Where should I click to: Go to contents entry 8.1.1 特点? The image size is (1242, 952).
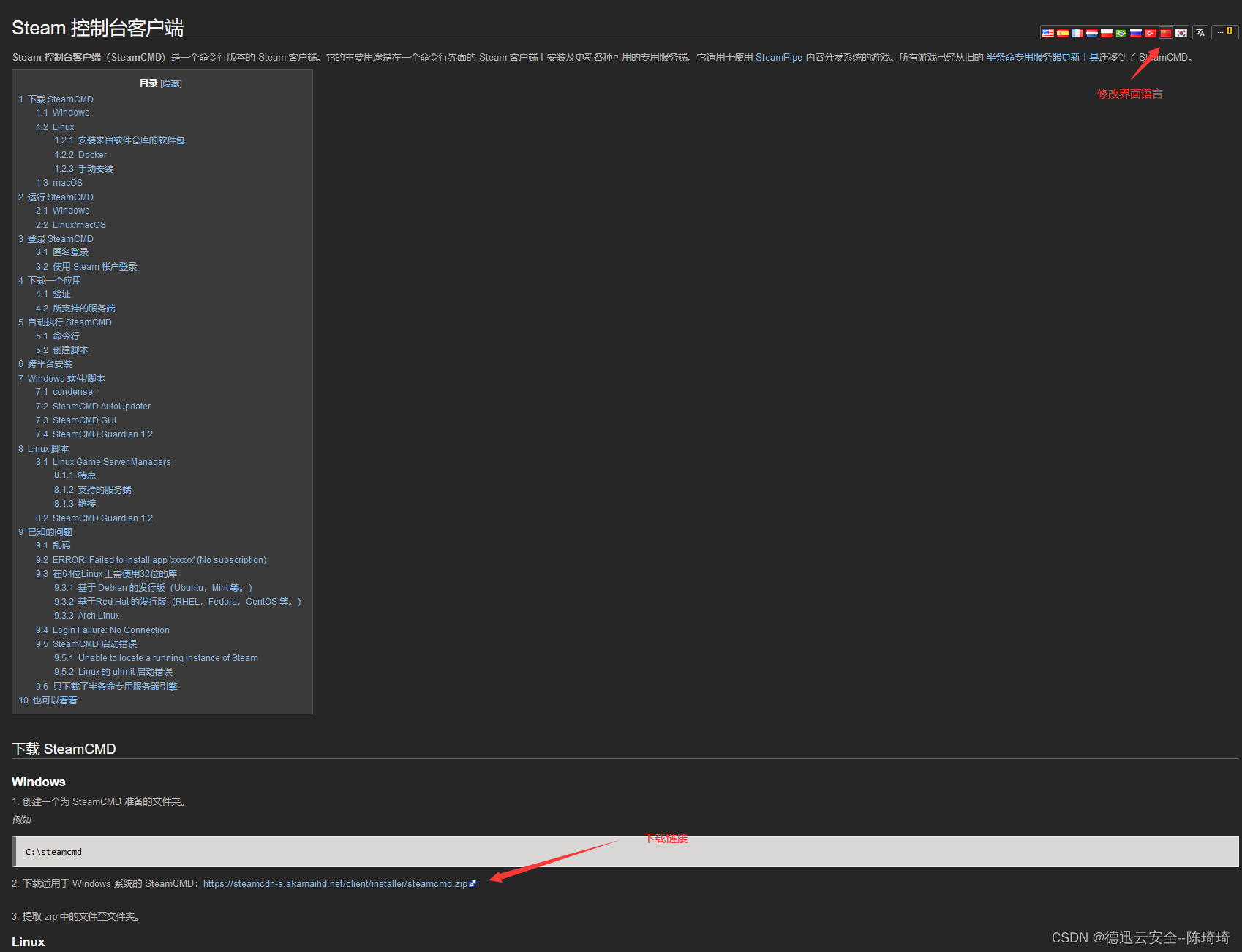[x=75, y=475]
